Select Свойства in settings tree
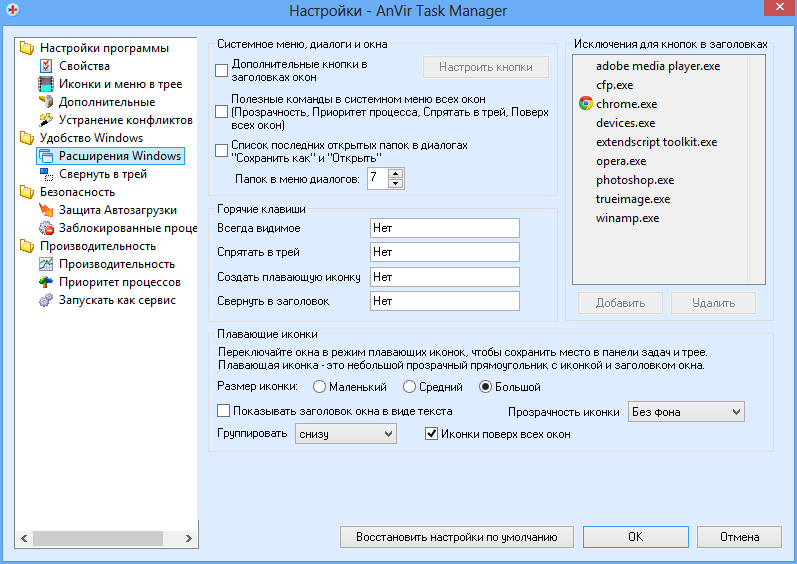Viewport: 797px width, 564px height. coord(84,66)
